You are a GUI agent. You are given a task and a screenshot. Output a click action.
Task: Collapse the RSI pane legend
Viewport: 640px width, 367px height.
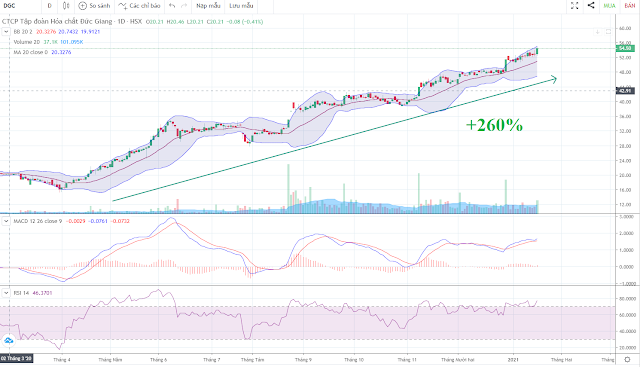pyautogui.click(x=6, y=293)
